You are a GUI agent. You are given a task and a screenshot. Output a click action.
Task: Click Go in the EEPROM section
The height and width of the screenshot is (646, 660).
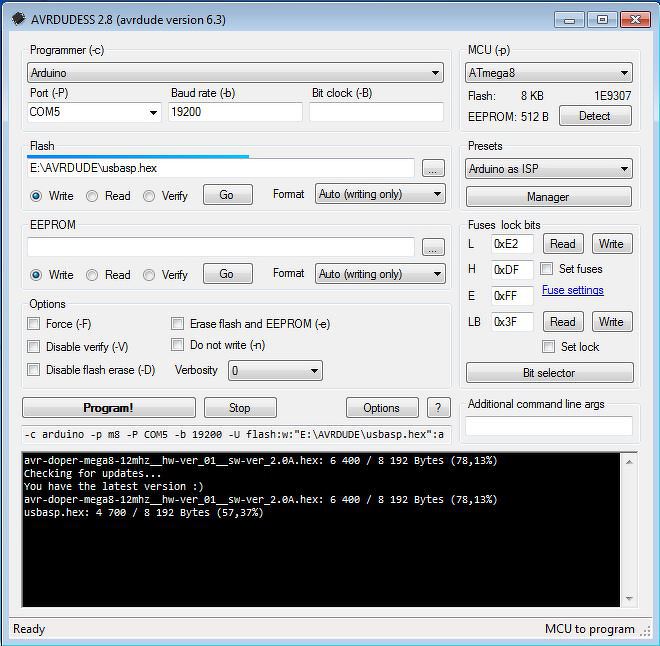click(227, 274)
